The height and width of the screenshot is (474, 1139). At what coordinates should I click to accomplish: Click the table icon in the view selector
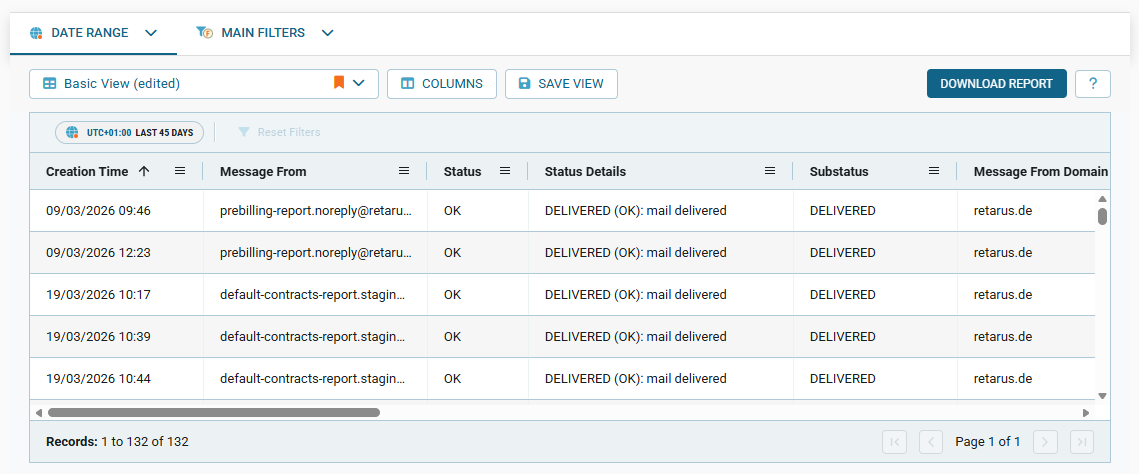click(49, 83)
